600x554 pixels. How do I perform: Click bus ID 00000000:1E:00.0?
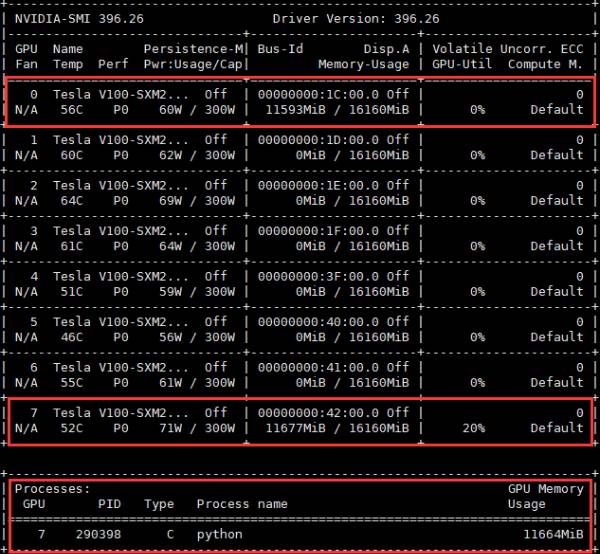tap(318, 186)
